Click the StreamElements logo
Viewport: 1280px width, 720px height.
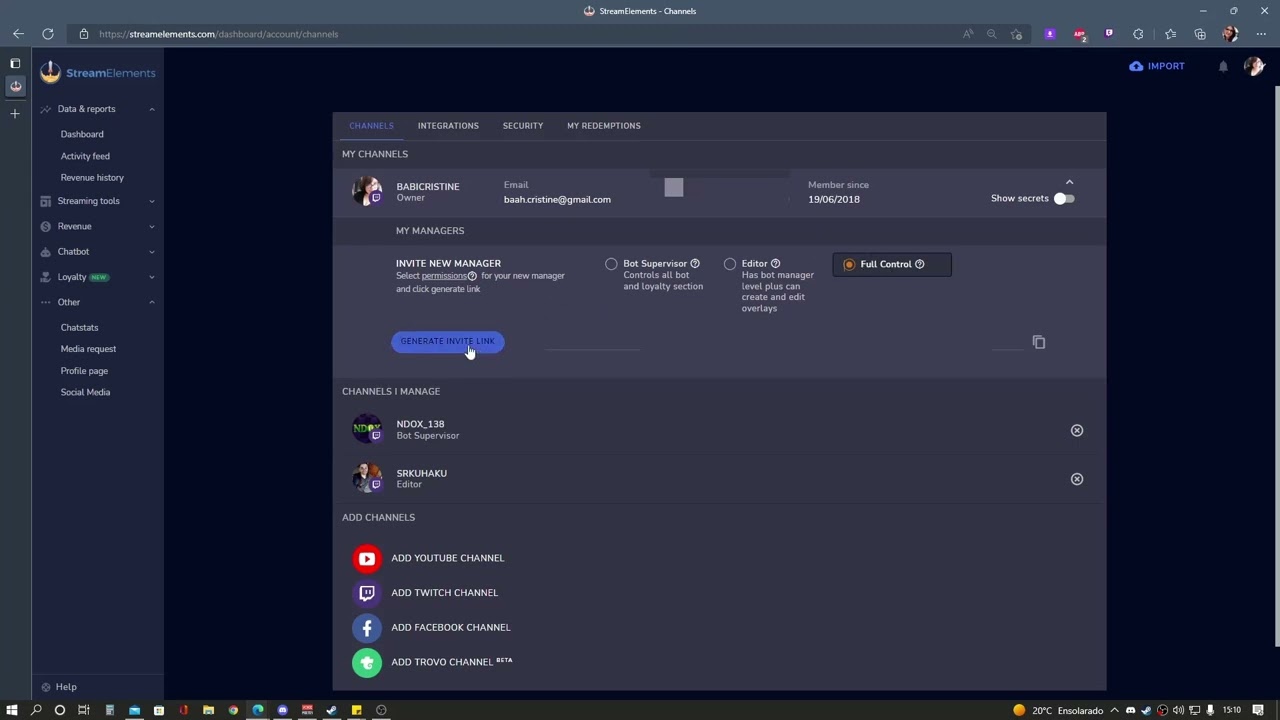(98, 73)
